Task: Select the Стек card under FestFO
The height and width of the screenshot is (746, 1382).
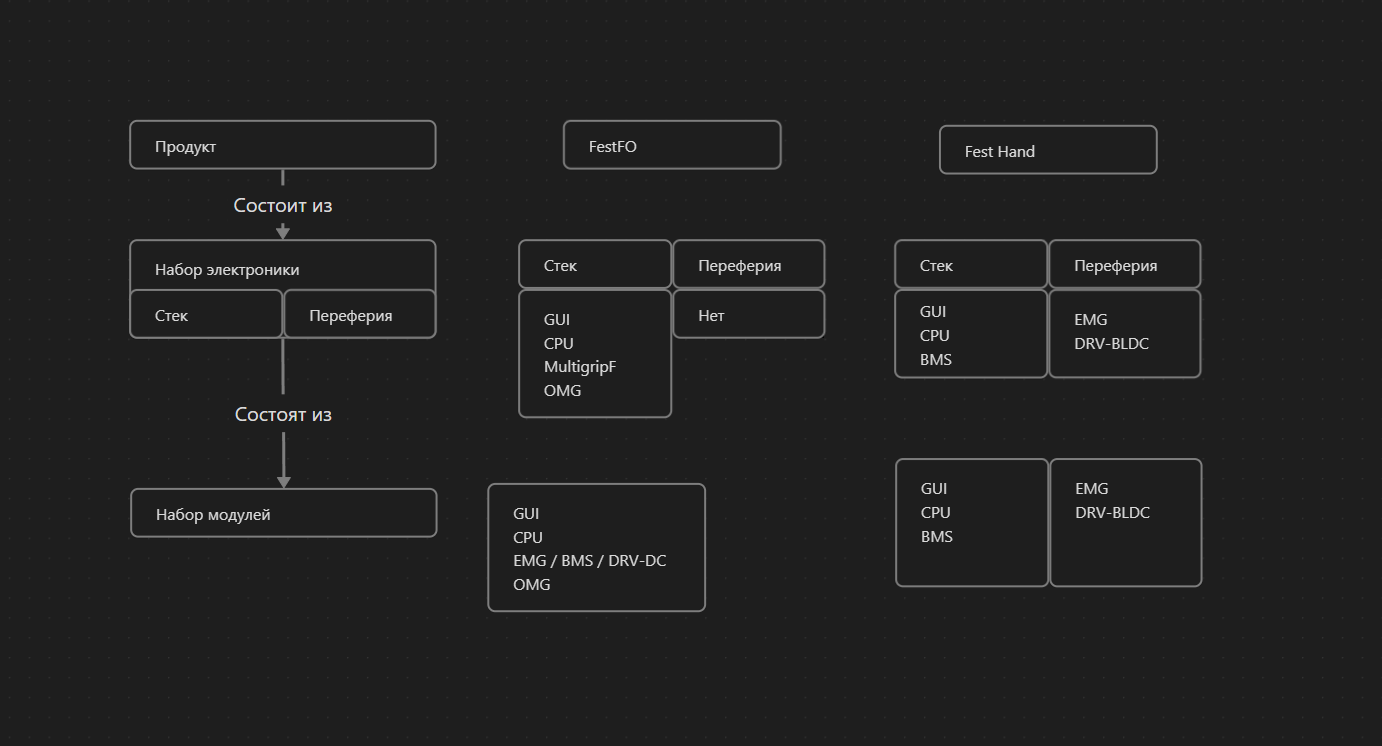Action: [x=595, y=265]
